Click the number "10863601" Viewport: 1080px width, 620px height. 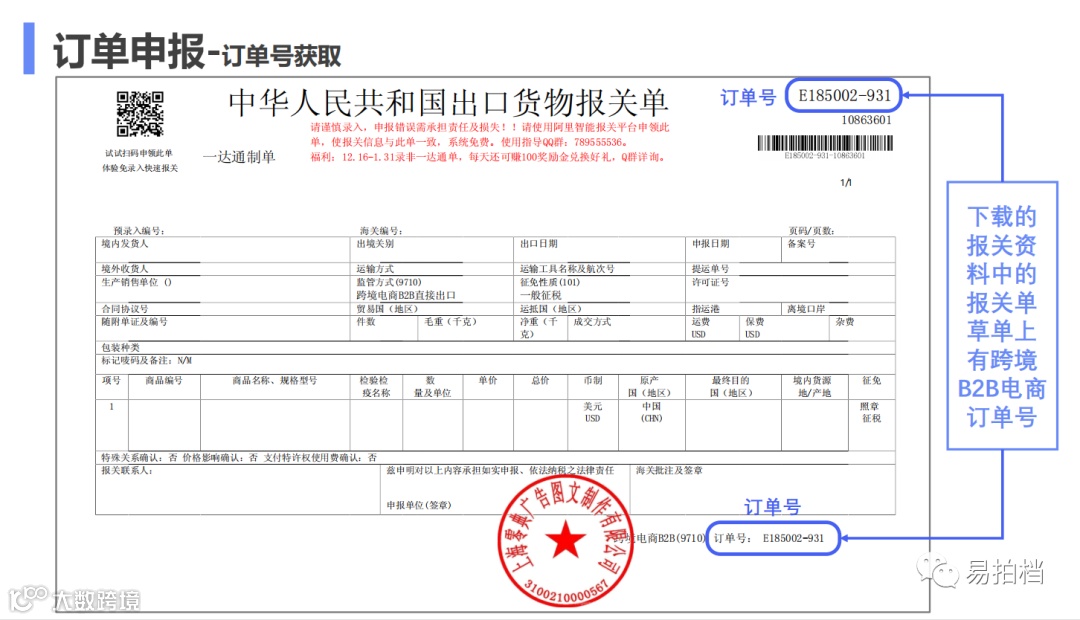coord(866,120)
